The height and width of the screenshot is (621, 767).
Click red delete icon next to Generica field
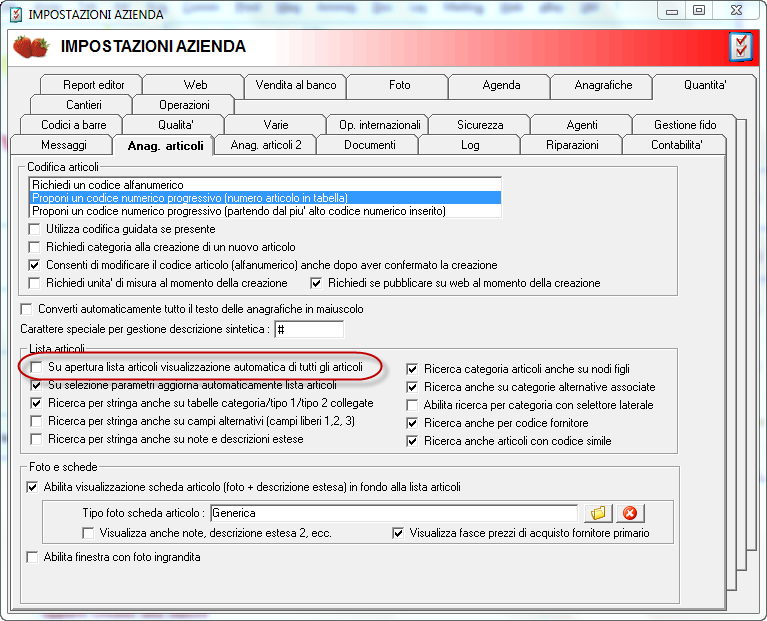tap(630, 513)
